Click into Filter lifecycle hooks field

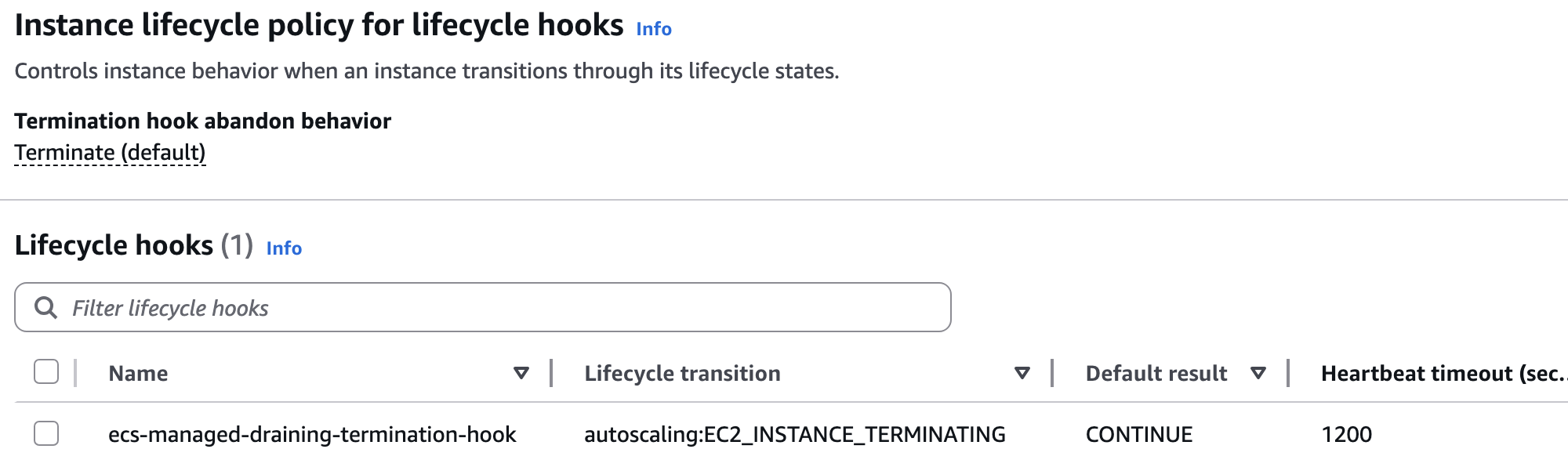[x=502, y=308]
